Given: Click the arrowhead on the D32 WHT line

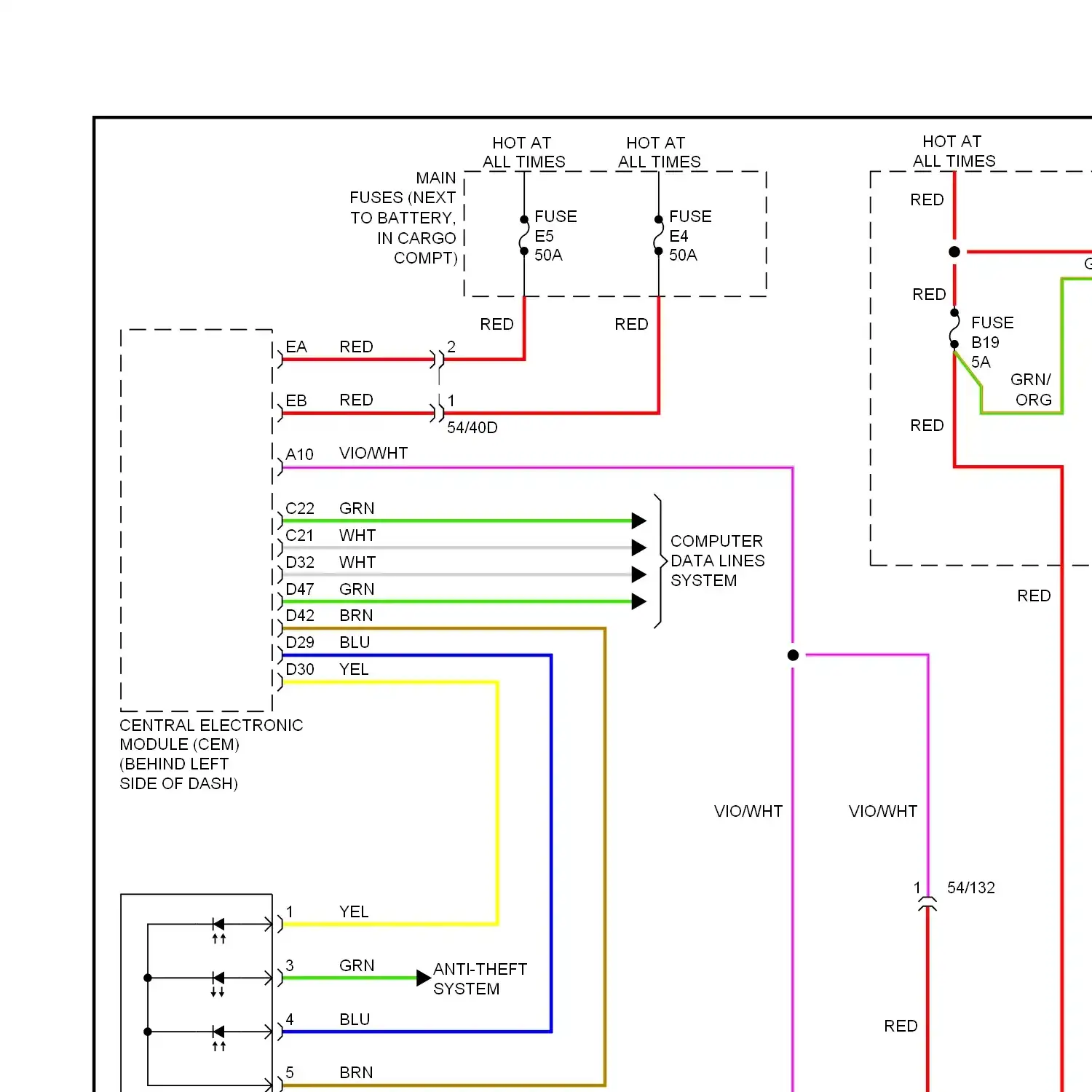Looking at the screenshot, I should (x=639, y=574).
